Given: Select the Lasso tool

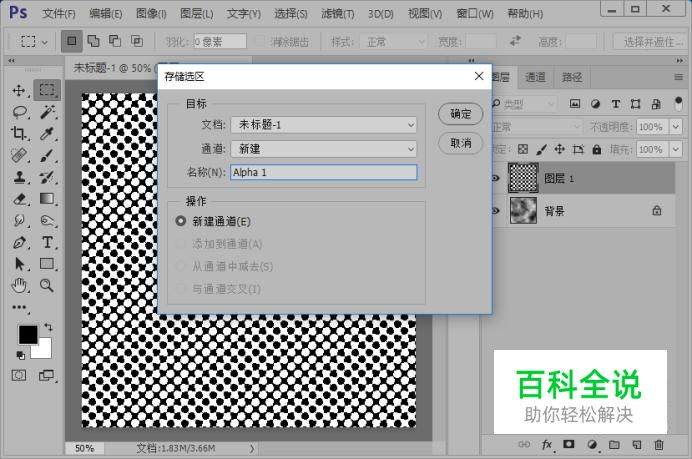Looking at the screenshot, I should coord(20,112).
